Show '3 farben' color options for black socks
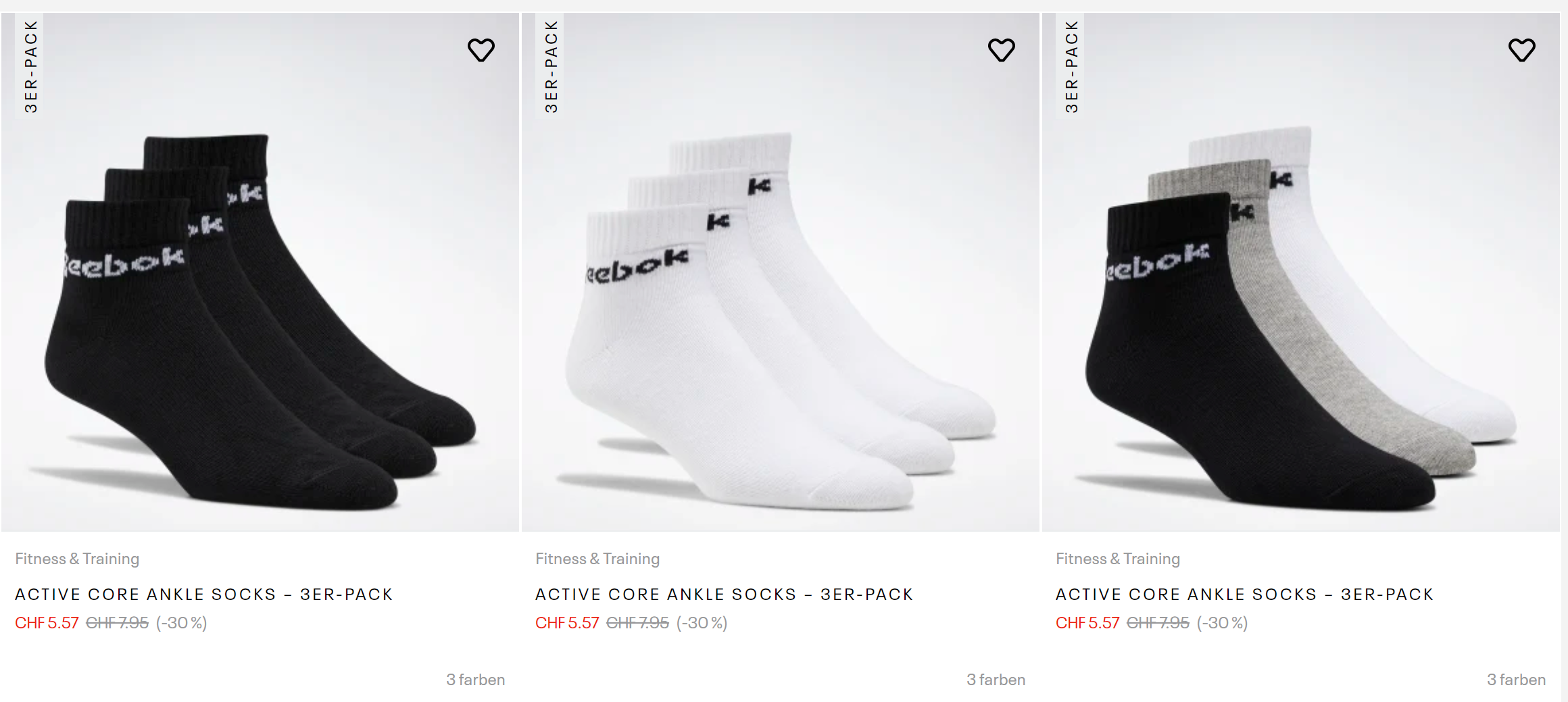This screenshot has width=1568, height=702. tap(475, 680)
